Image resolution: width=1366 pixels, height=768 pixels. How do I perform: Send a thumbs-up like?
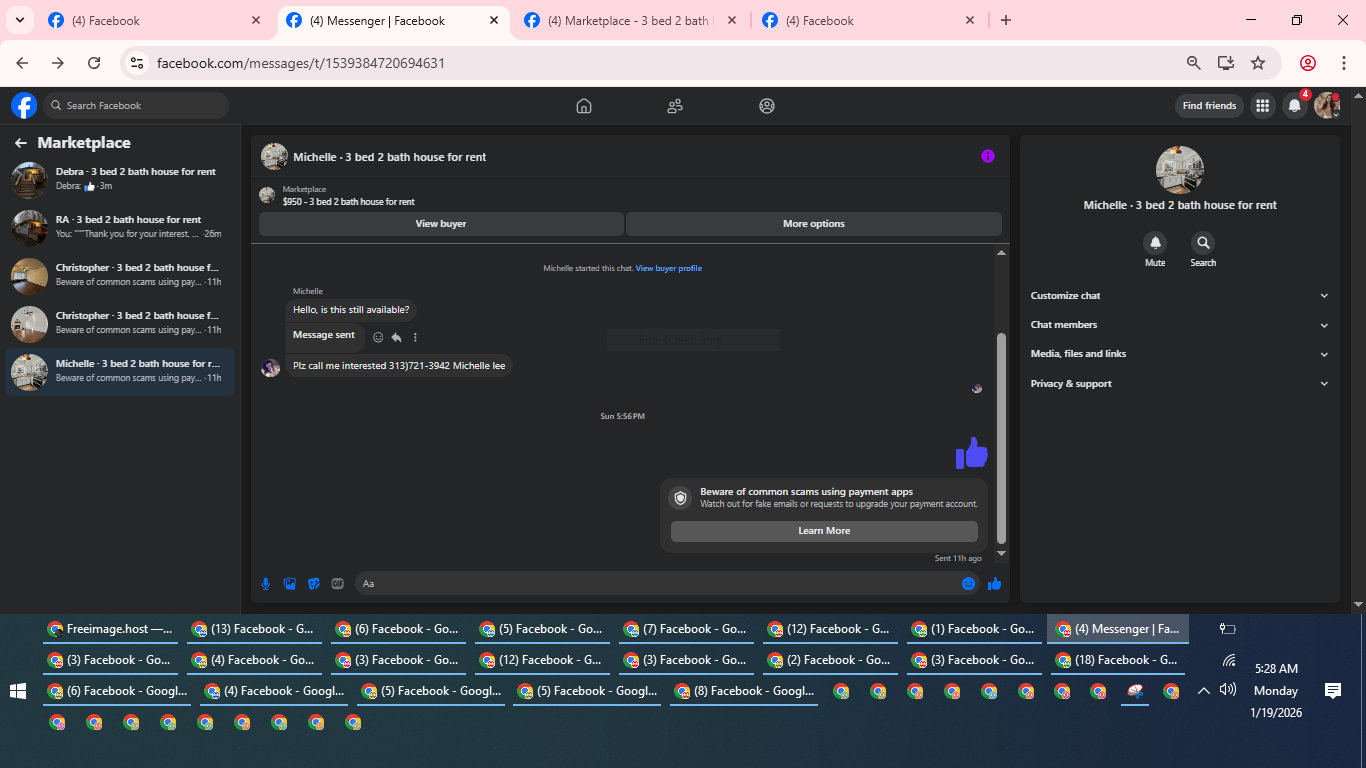[x=994, y=584]
